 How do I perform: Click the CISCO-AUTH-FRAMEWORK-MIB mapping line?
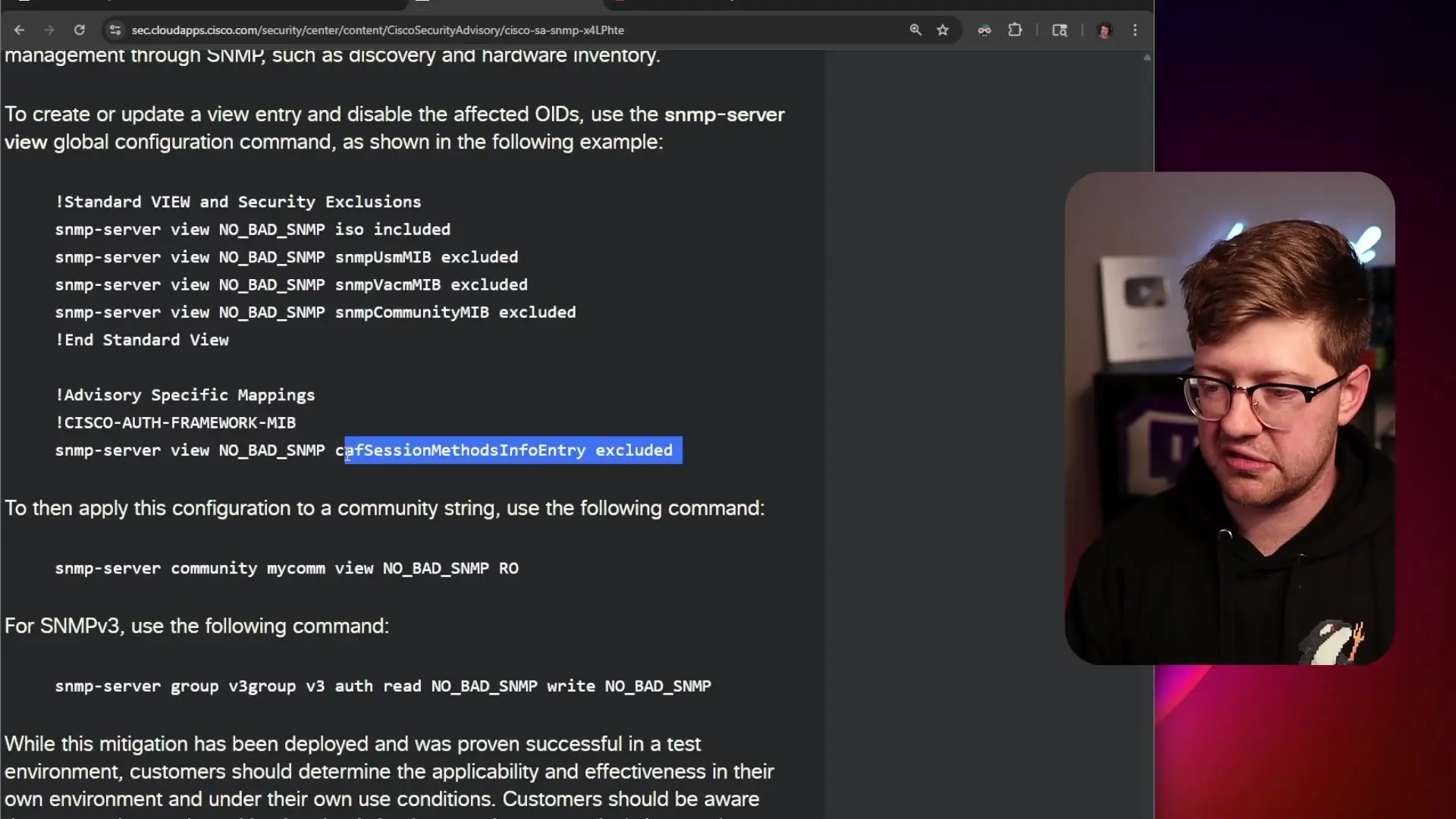point(175,422)
